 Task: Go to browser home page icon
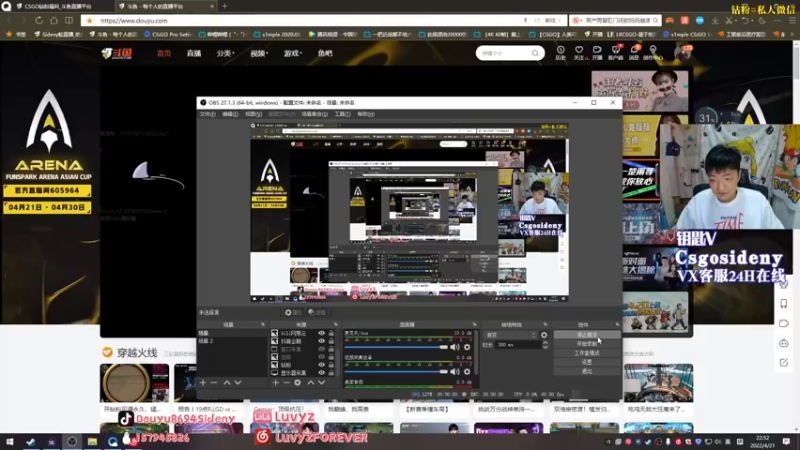54,20
